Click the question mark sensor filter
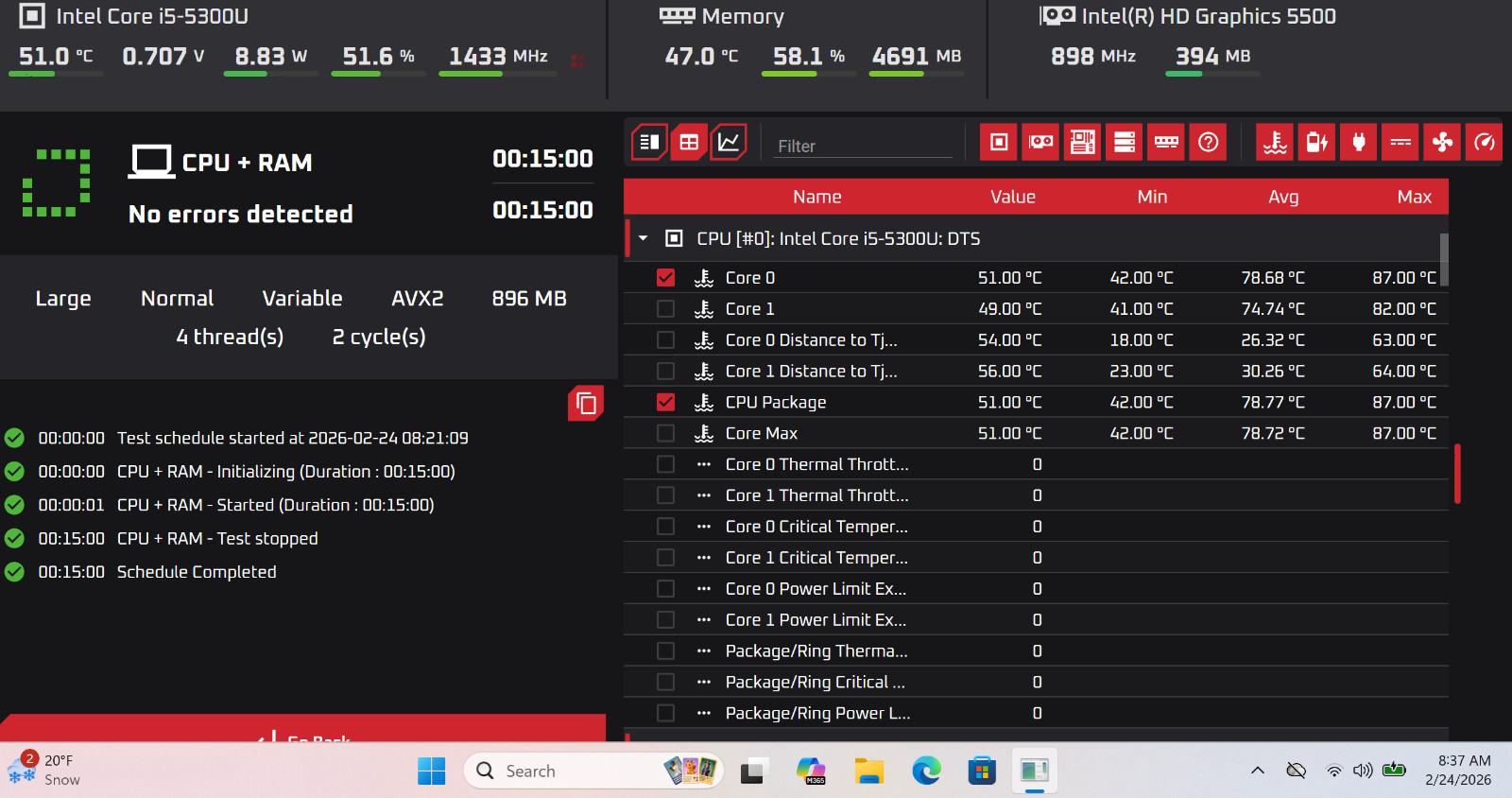The height and width of the screenshot is (798, 1512). [x=1208, y=142]
